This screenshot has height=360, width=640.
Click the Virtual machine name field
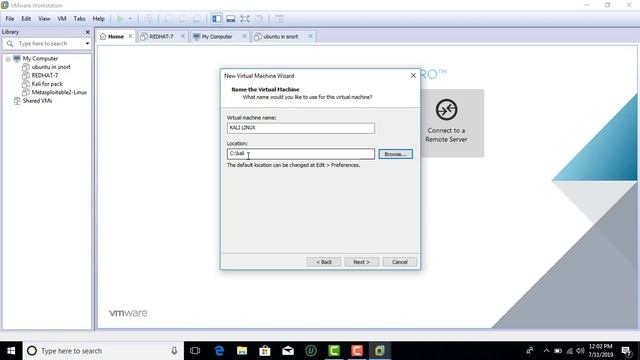(x=301, y=128)
